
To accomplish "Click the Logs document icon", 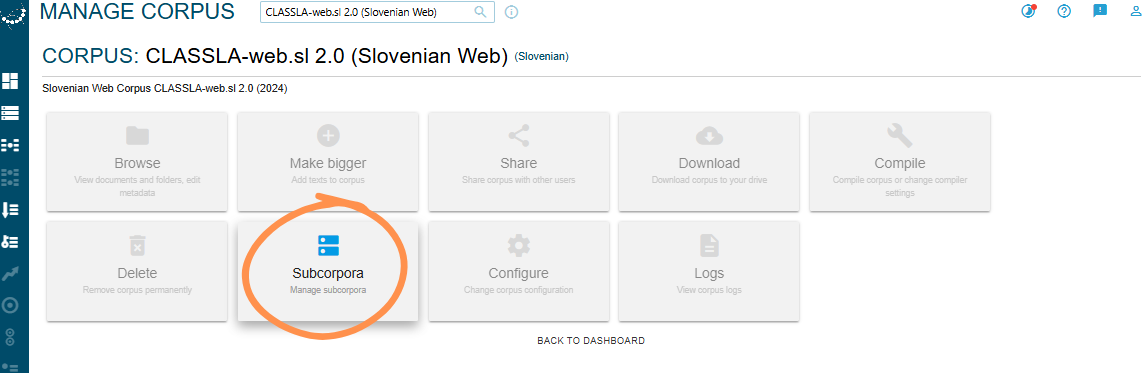I will (x=709, y=245).
